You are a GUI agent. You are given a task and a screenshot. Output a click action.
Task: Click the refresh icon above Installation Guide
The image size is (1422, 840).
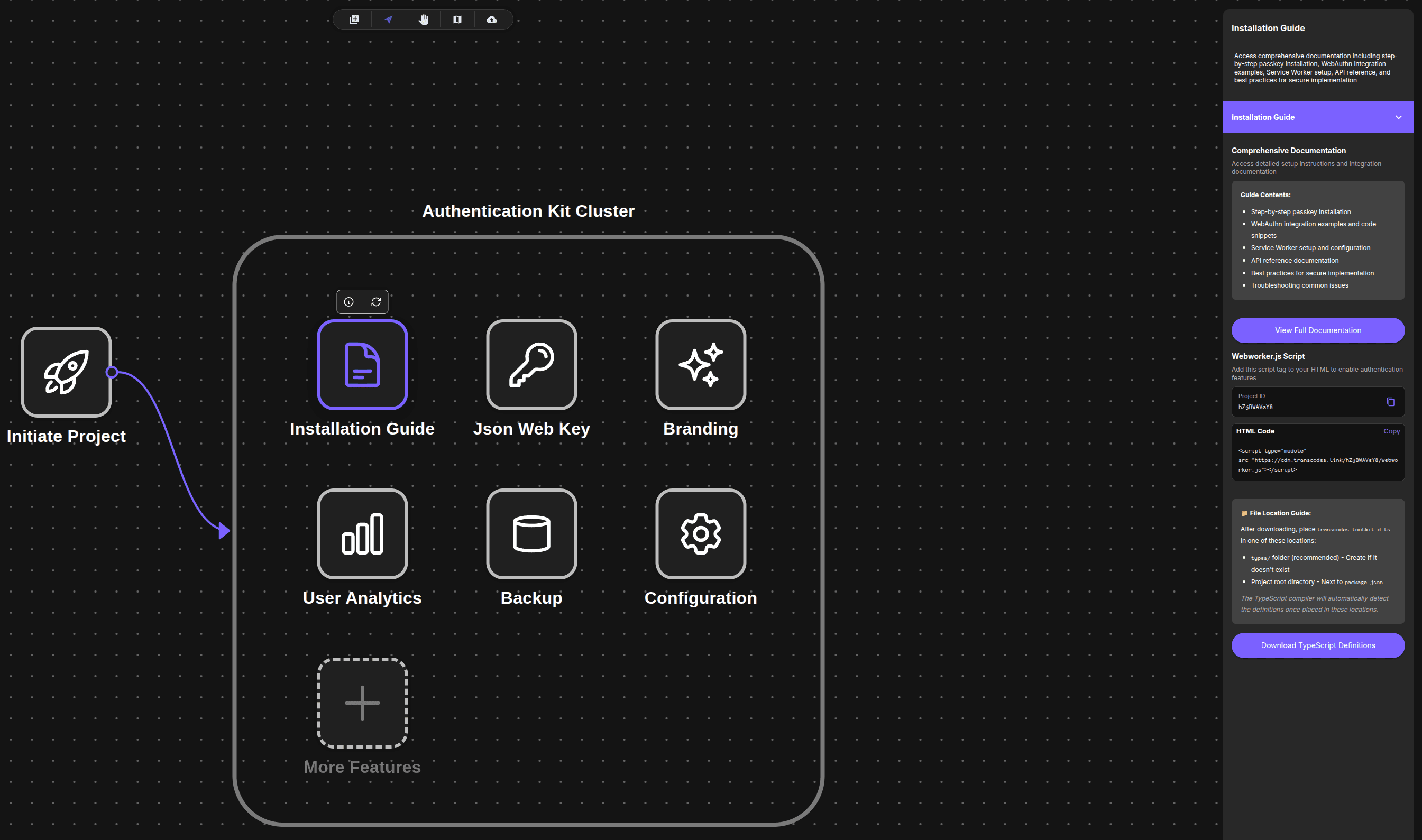[376, 302]
